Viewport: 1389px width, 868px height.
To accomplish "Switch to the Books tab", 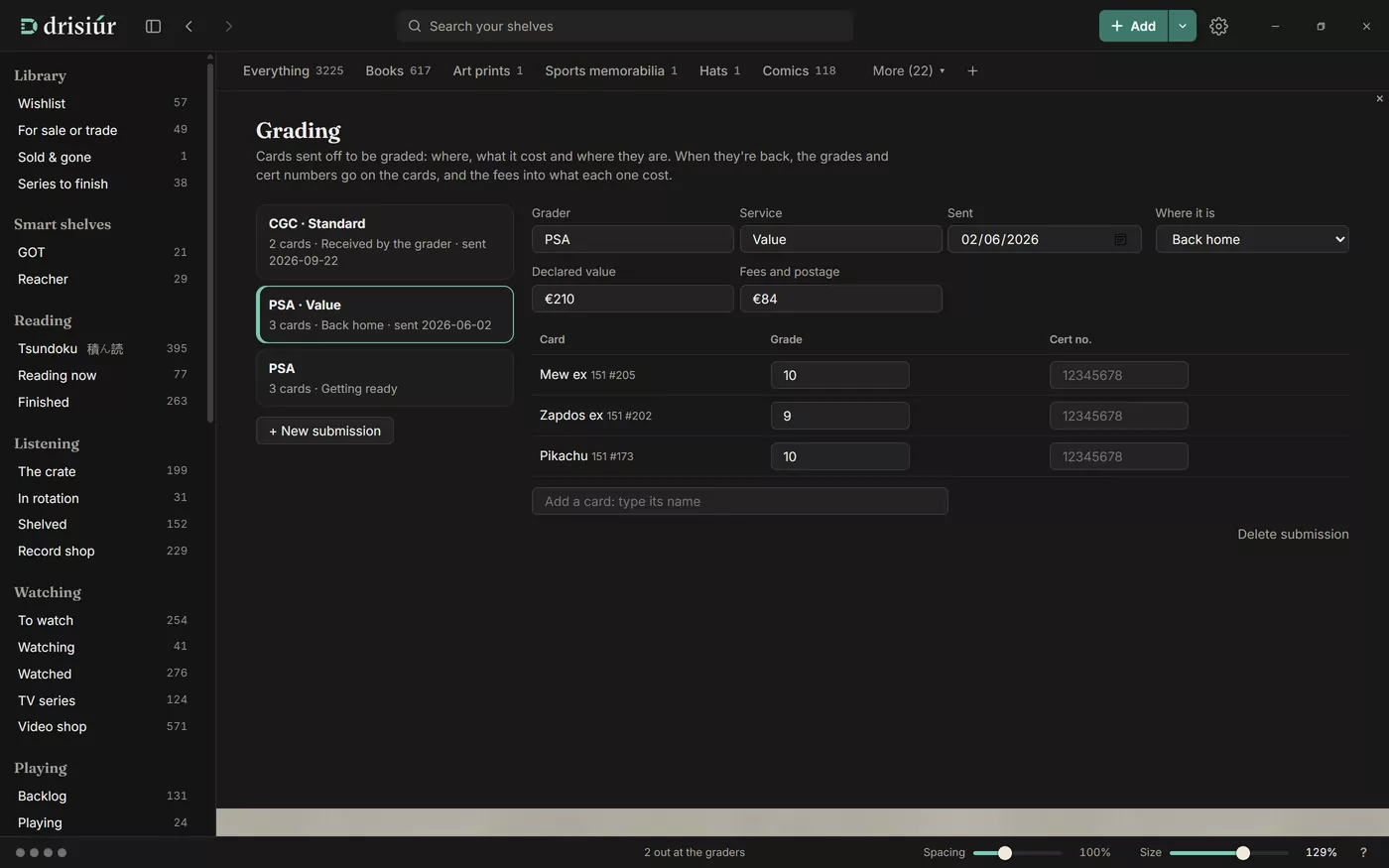I will tap(398, 70).
